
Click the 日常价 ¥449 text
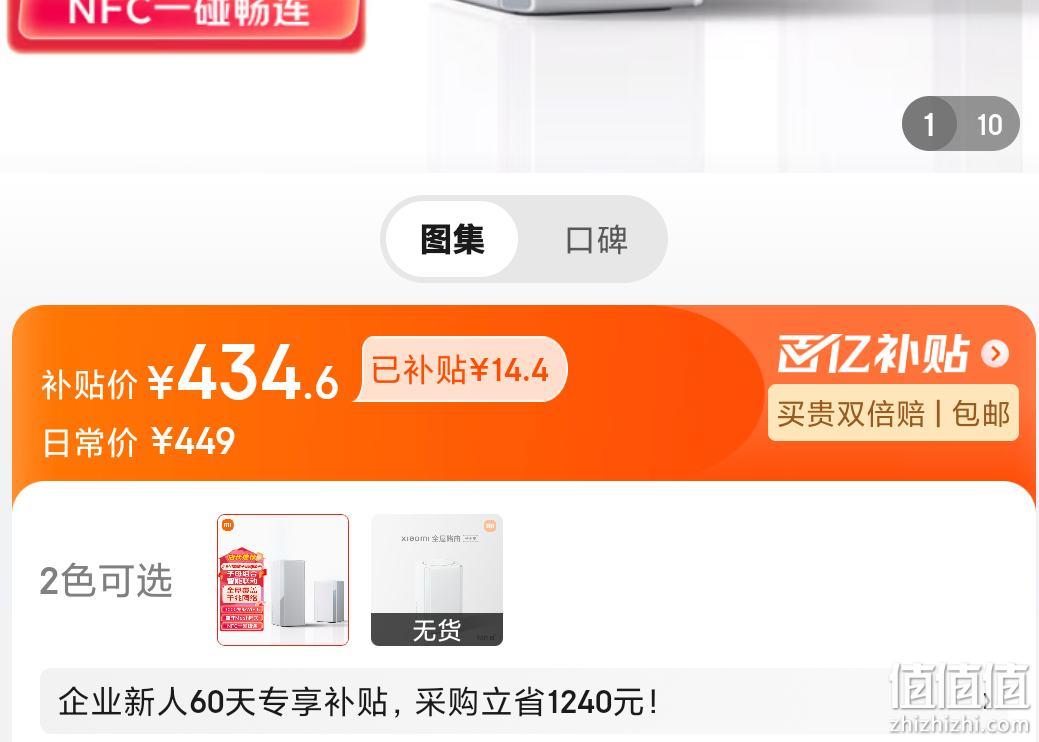click(x=138, y=441)
